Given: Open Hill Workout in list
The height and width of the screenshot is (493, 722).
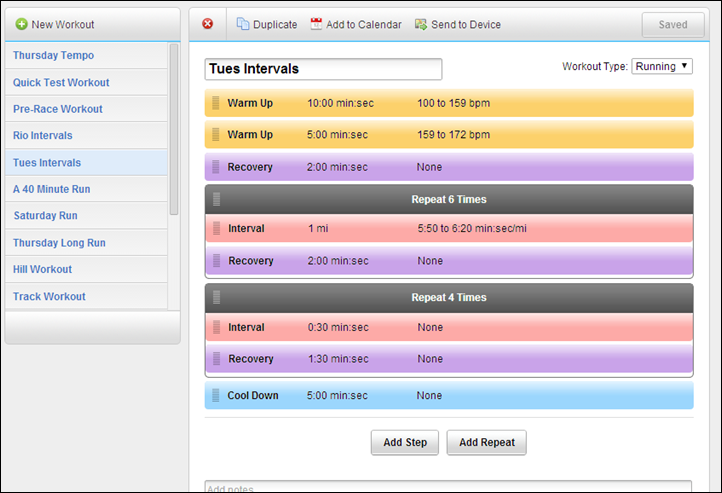Looking at the screenshot, I should (x=86, y=269).
